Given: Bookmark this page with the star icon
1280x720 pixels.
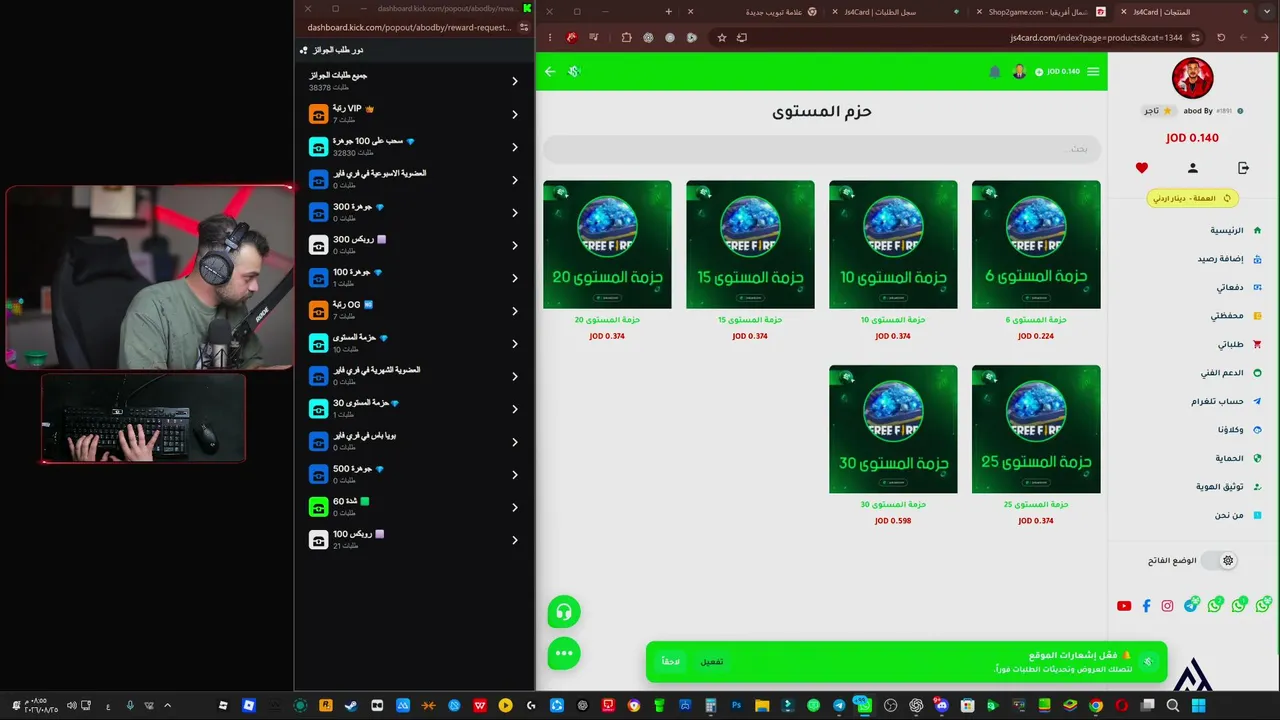Looking at the screenshot, I should pos(722,38).
